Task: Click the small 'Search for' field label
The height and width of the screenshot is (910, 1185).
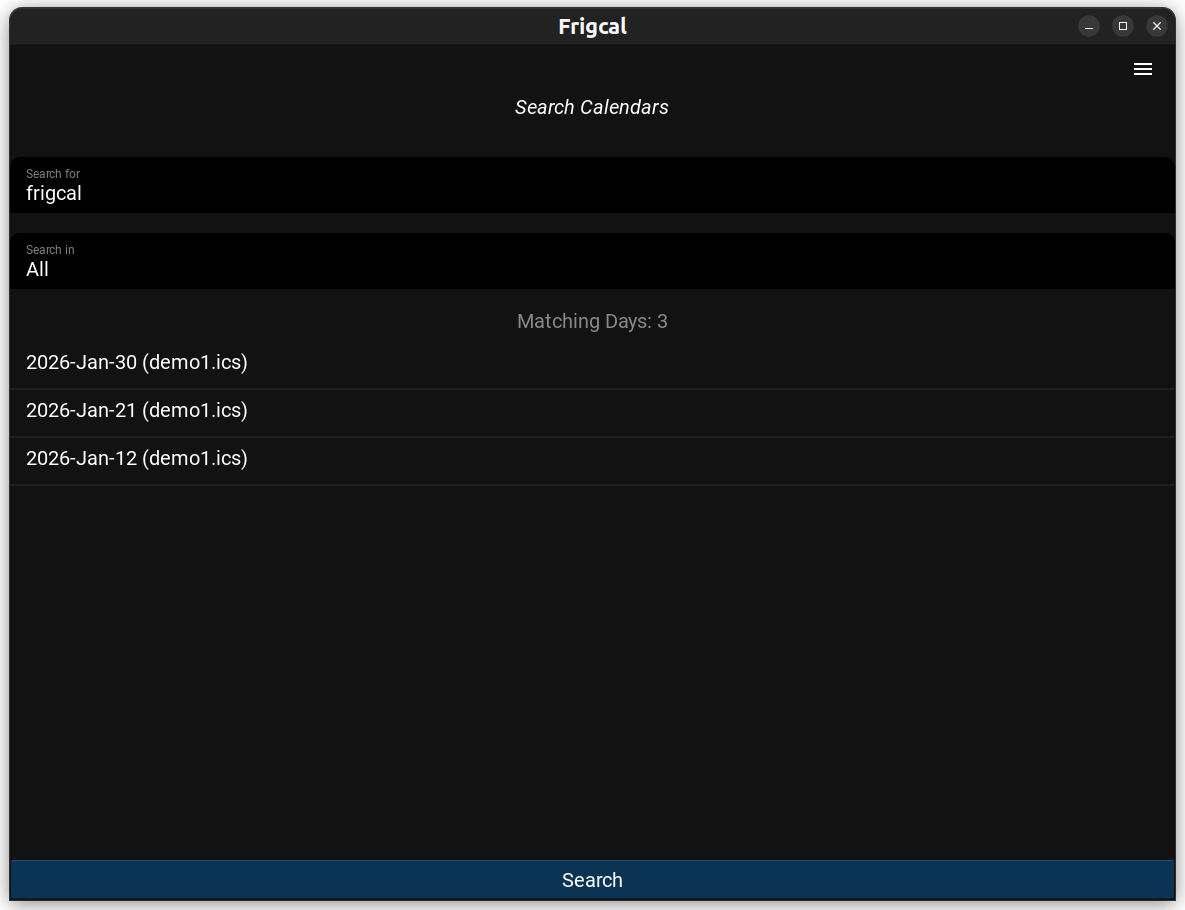Action: point(53,174)
